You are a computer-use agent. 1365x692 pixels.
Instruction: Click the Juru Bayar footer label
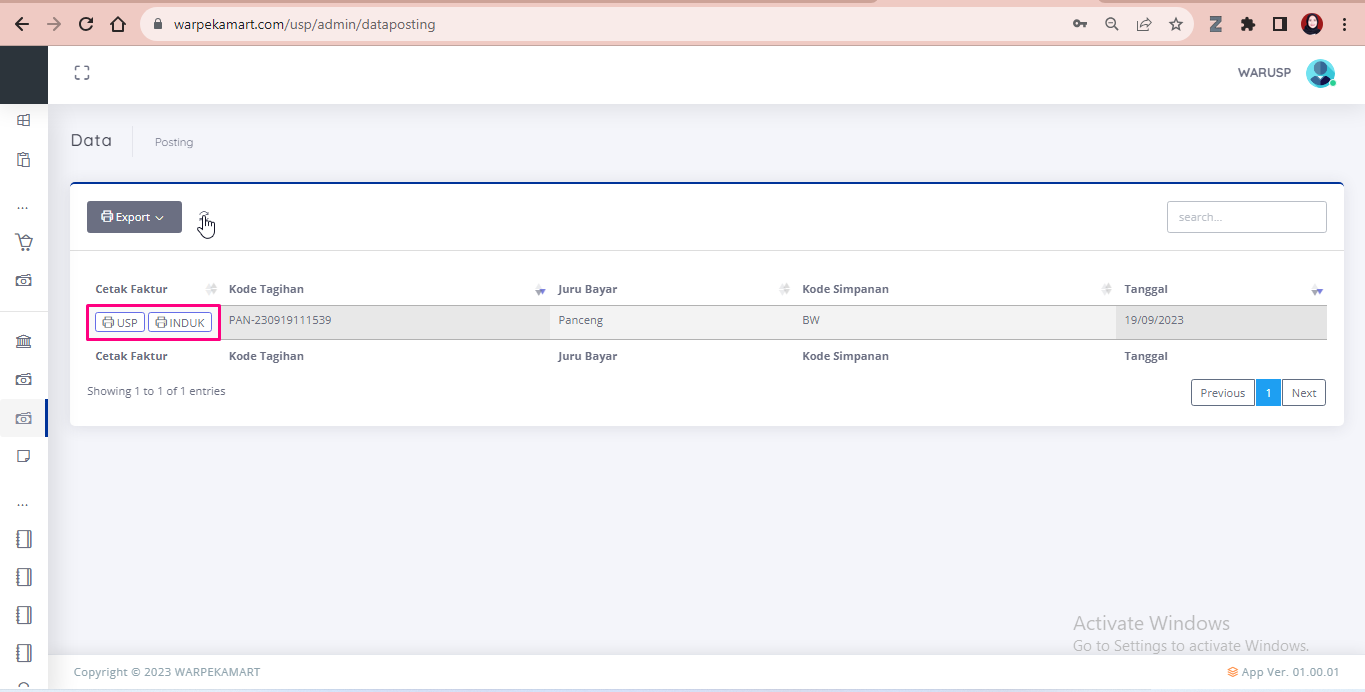(x=588, y=356)
